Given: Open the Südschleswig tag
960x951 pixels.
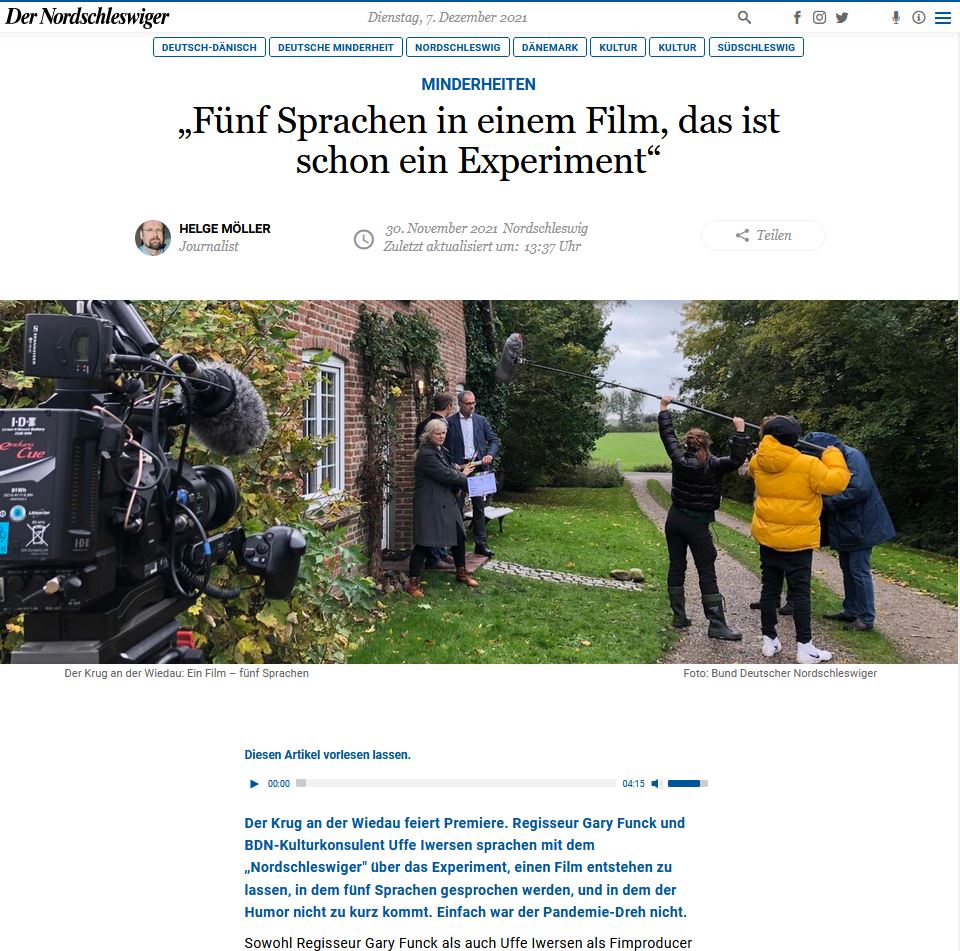Looking at the screenshot, I should point(756,47).
